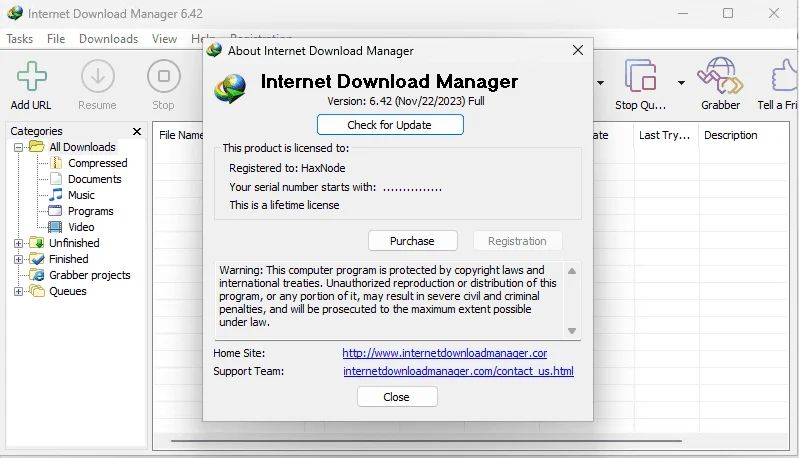Click the All Downloads folder icon

[37, 147]
